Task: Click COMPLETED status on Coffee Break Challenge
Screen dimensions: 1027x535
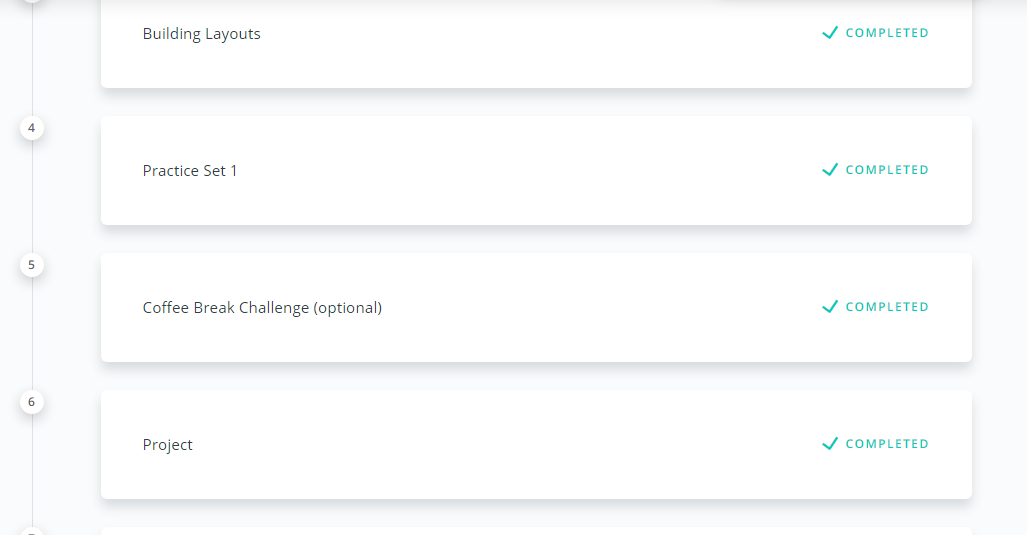Action: pyautogui.click(x=887, y=307)
